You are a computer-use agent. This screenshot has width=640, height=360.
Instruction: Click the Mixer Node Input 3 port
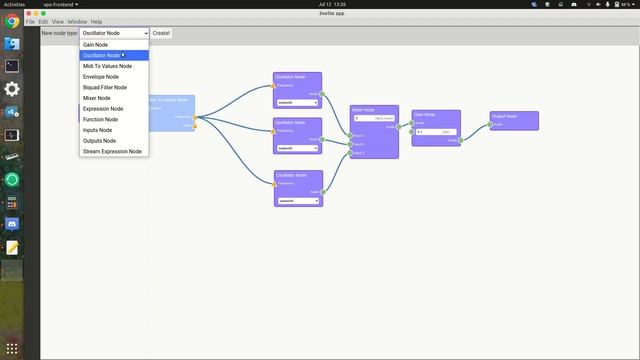pyautogui.click(x=350, y=153)
